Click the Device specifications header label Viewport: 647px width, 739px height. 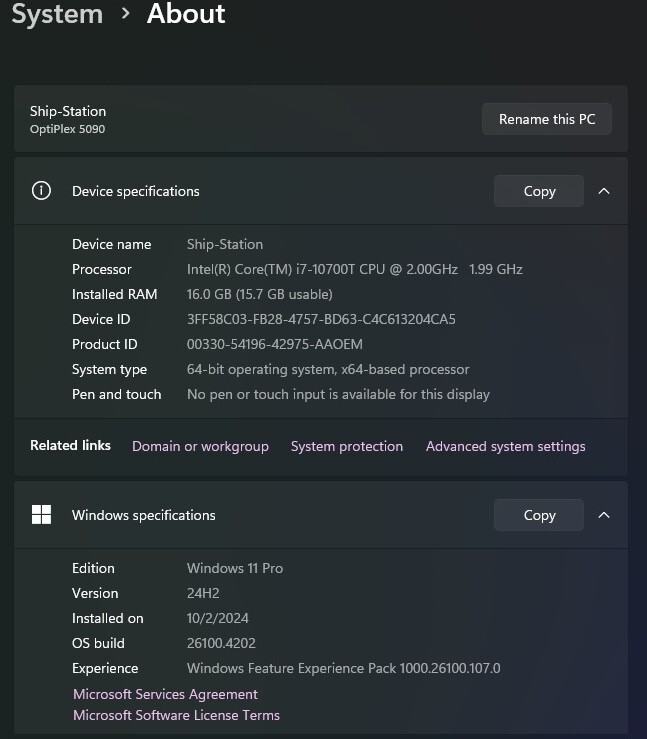(x=136, y=191)
